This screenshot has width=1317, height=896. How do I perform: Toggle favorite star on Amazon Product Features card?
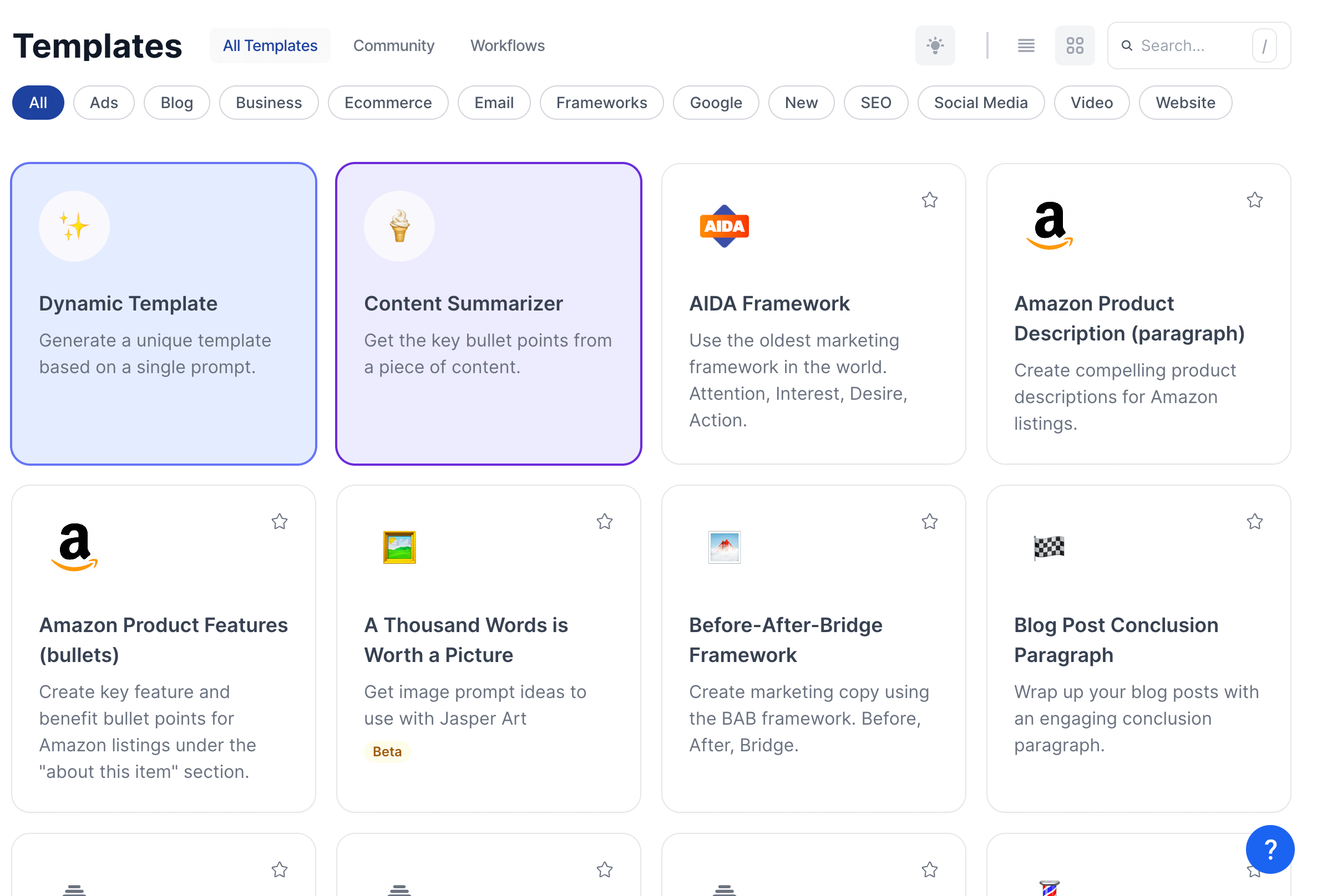point(279,521)
